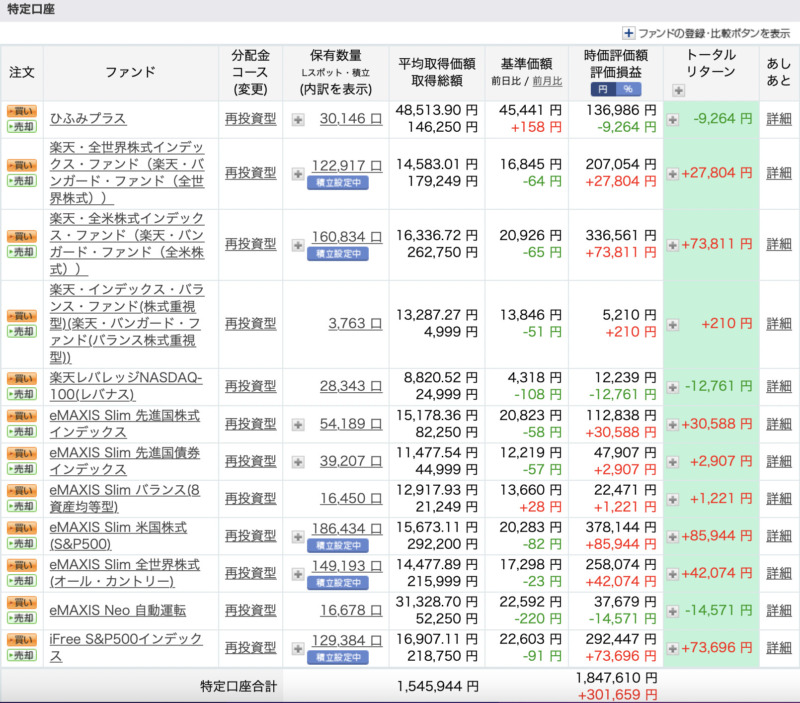Click 買い for eMAXIS Slim バランス(8資産均等型)
This screenshot has height=703, width=800.
click(22, 491)
